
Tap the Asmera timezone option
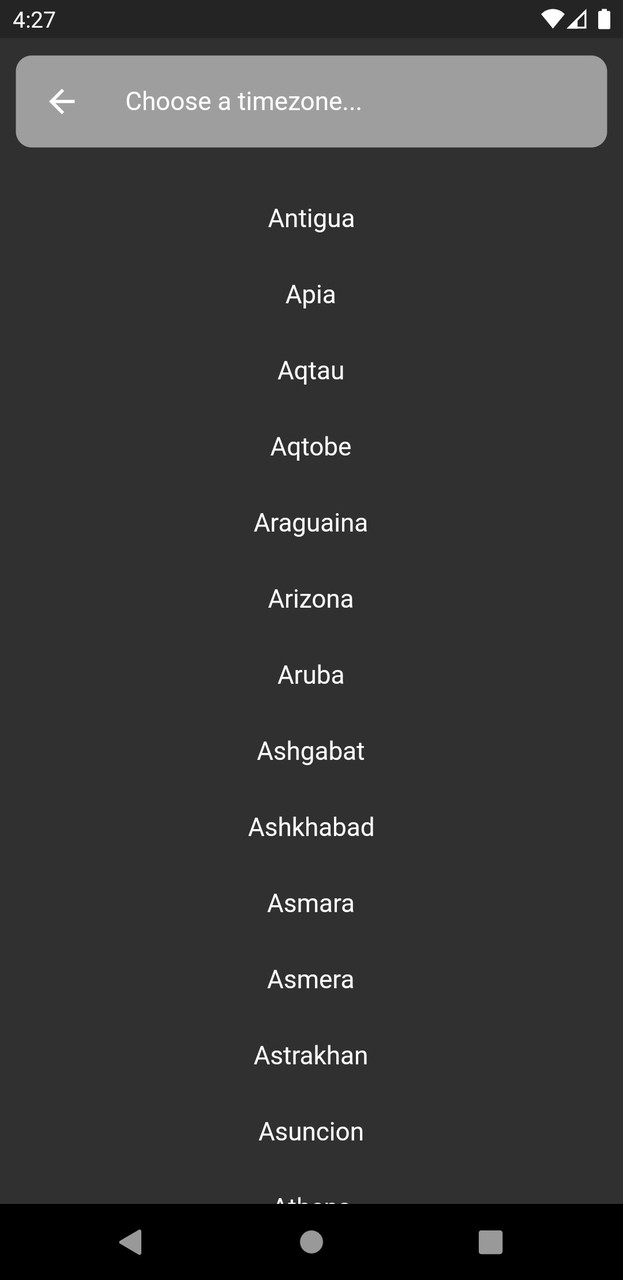[311, 978]
